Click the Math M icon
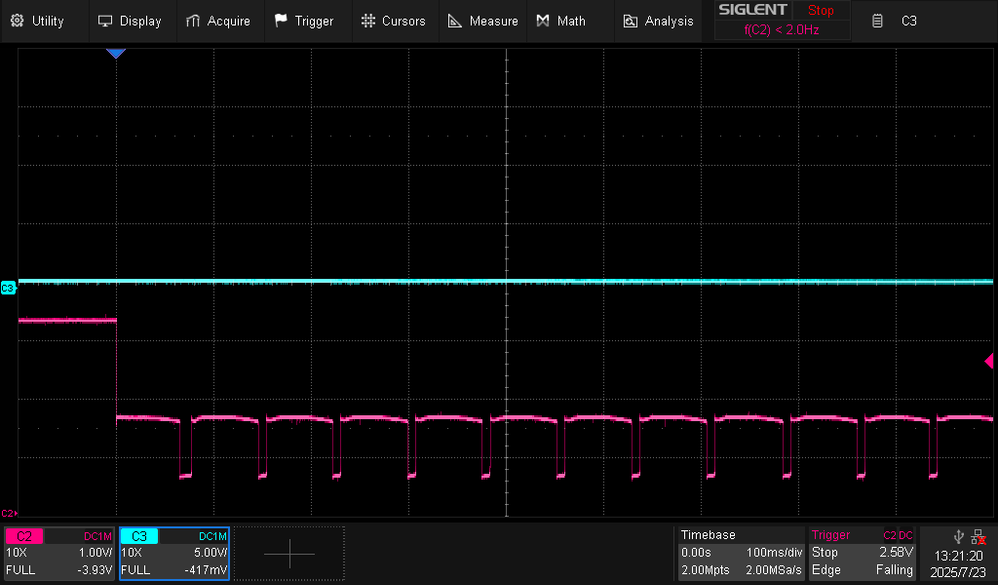Viewport: 998px width, 585px height. click(x=542, y=21)
